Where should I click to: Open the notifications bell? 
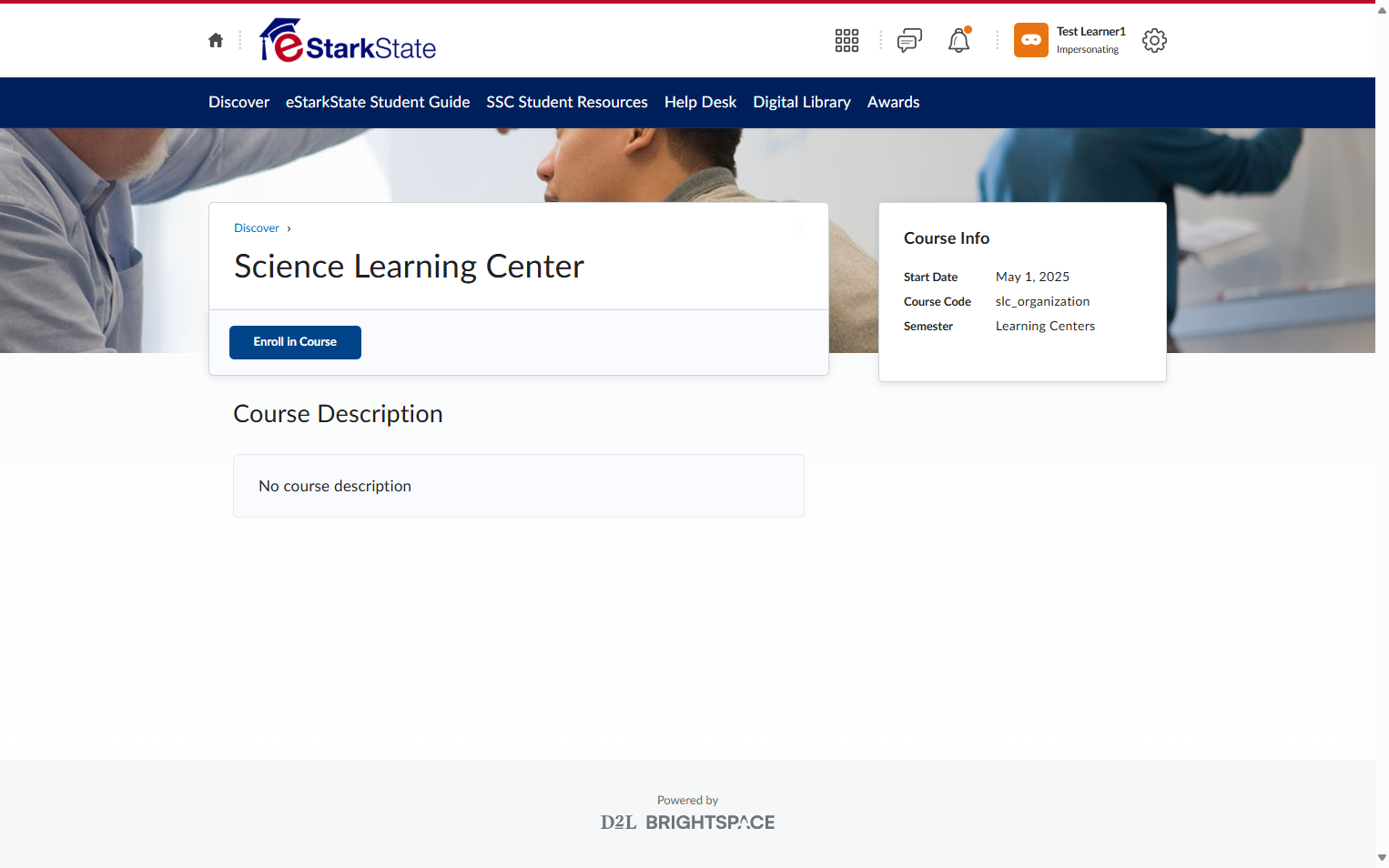(959, 40)
